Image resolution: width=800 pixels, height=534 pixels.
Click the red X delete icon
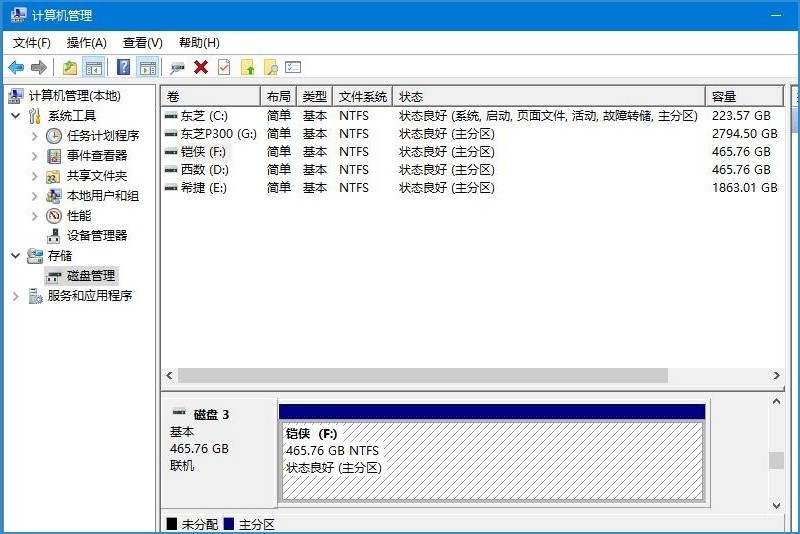(201, 67)
